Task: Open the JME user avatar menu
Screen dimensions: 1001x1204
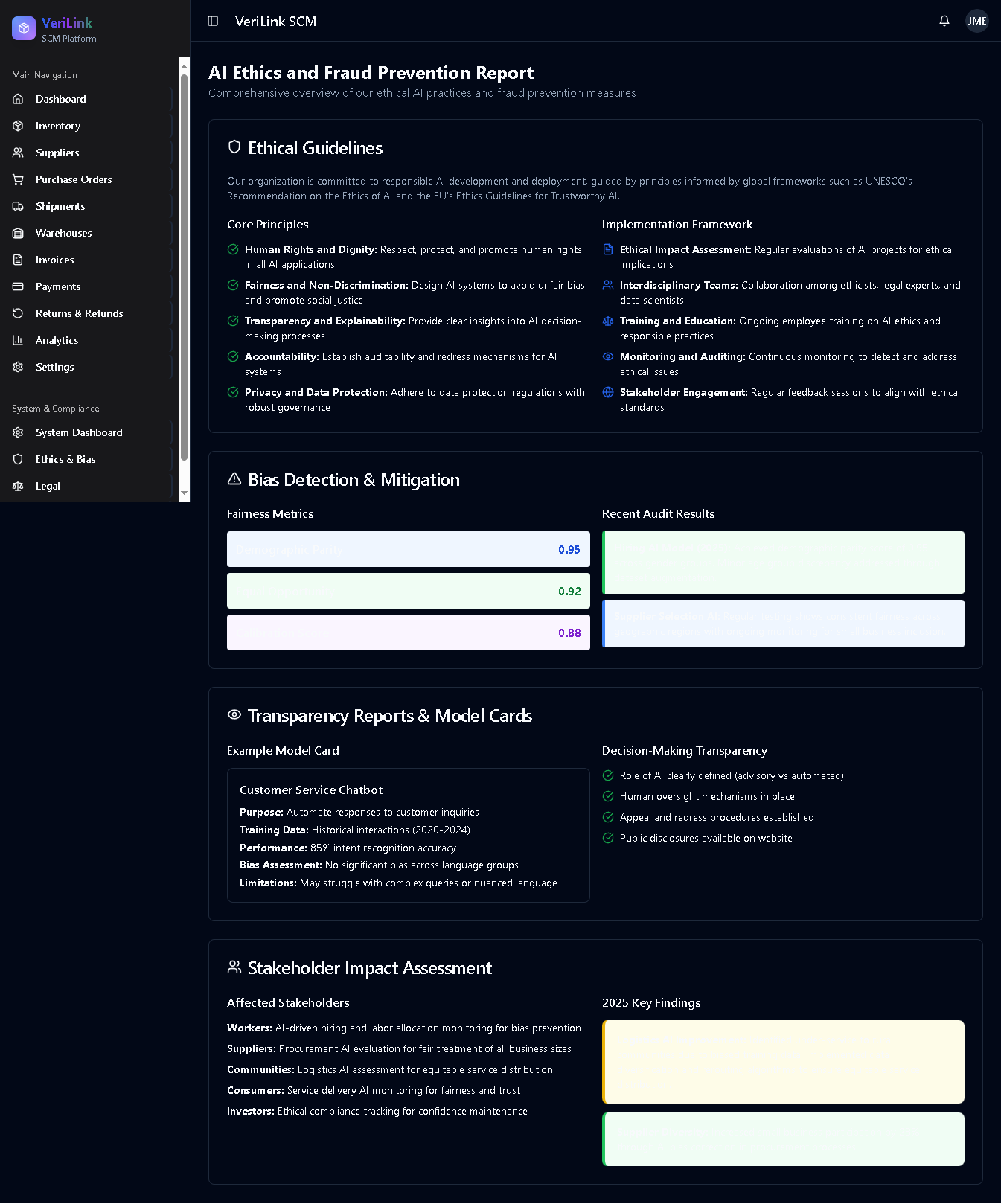Action: tap(977, 21)
